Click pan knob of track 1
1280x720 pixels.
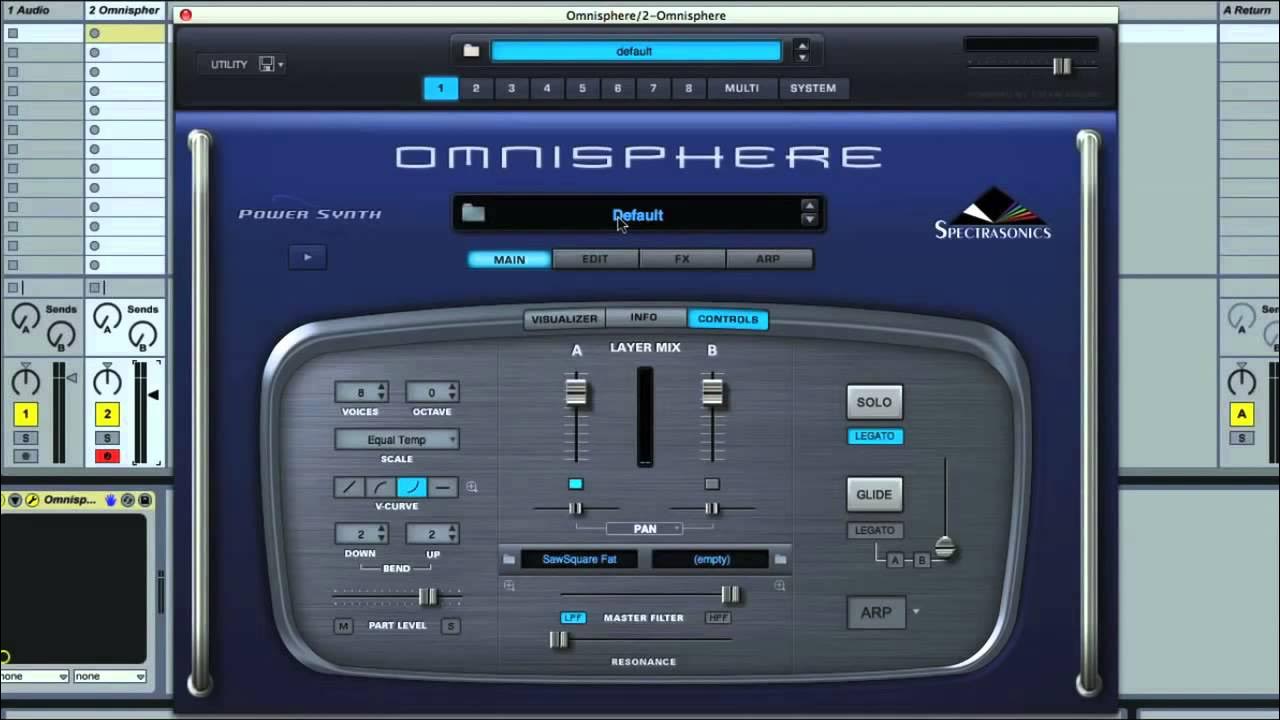pyautogui.click(x=25, y=380)
